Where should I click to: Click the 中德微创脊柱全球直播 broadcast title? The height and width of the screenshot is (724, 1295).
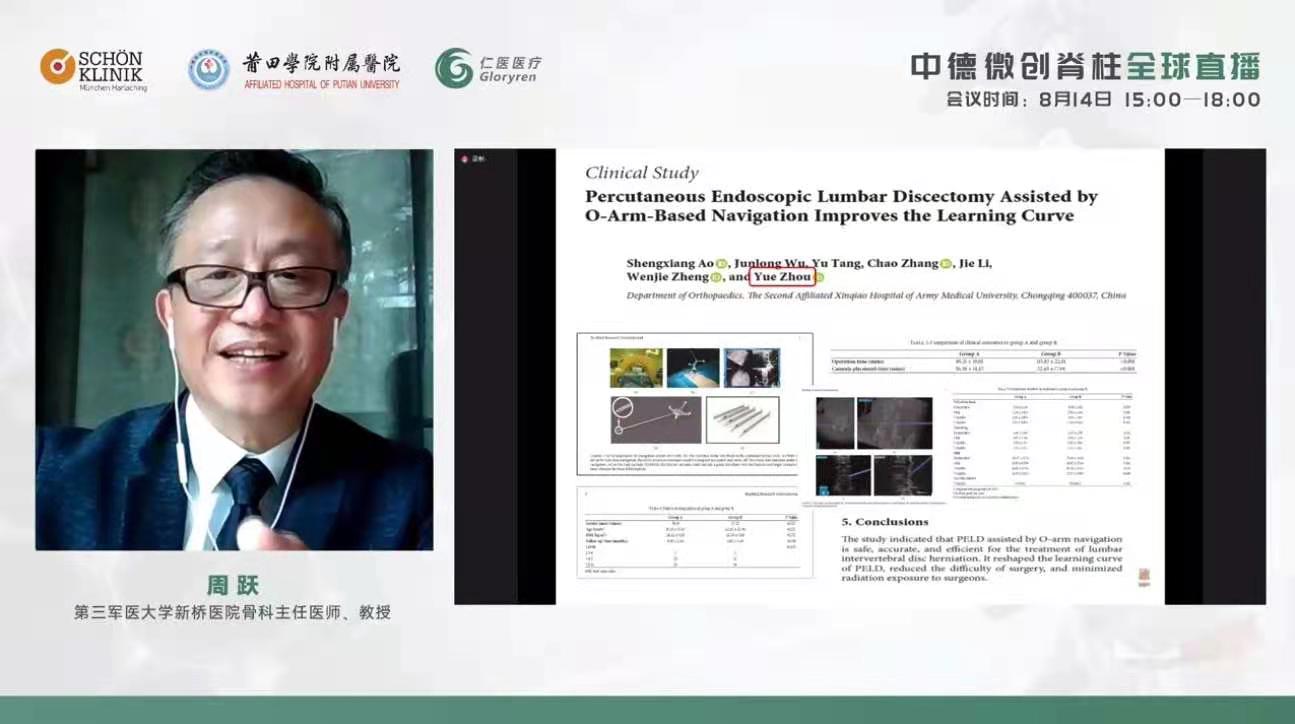point(1084,67)
